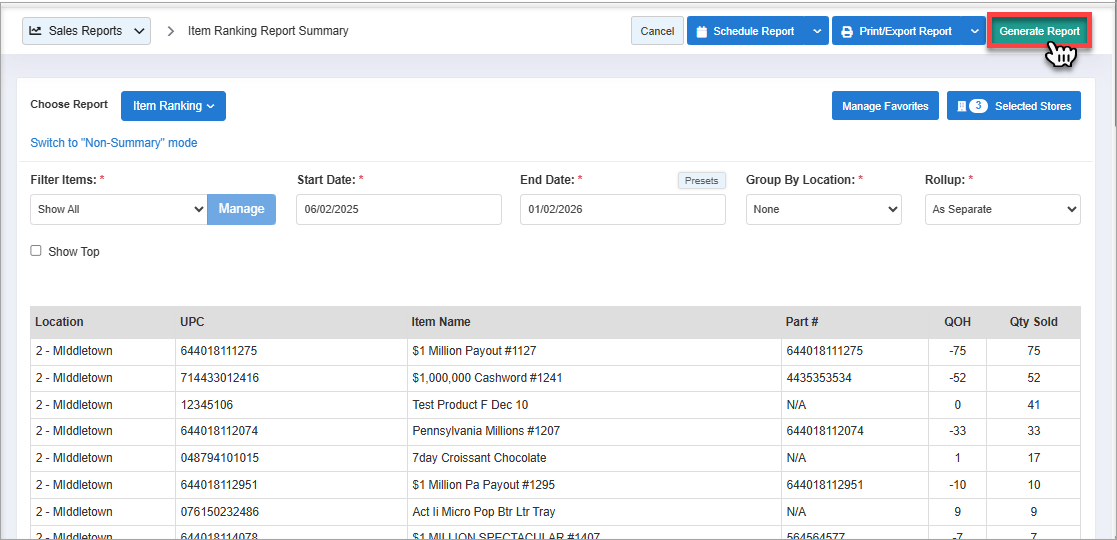
Task: Open the Print/Export Report dropdown arrow
Action: [974, 32]
